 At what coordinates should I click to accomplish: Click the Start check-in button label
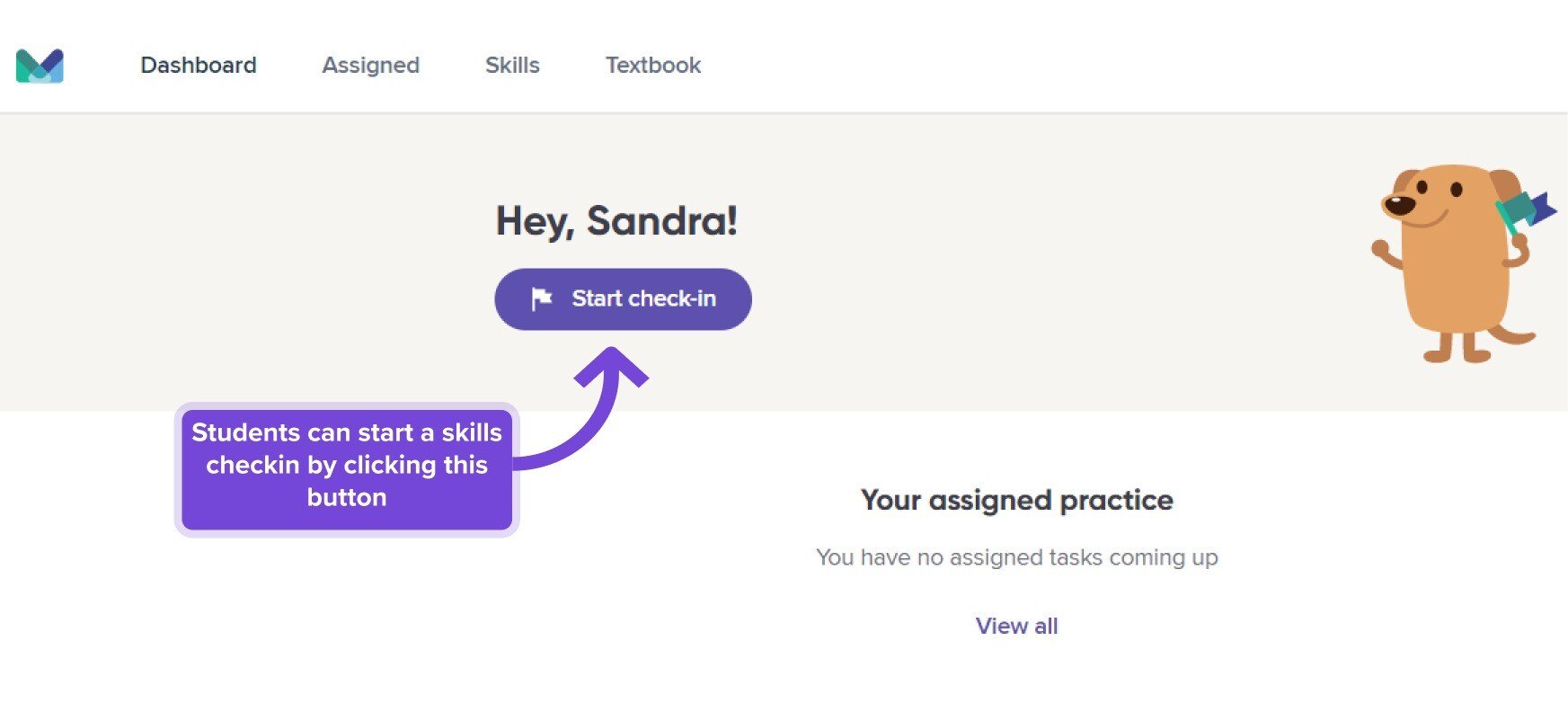click(644, 298)
